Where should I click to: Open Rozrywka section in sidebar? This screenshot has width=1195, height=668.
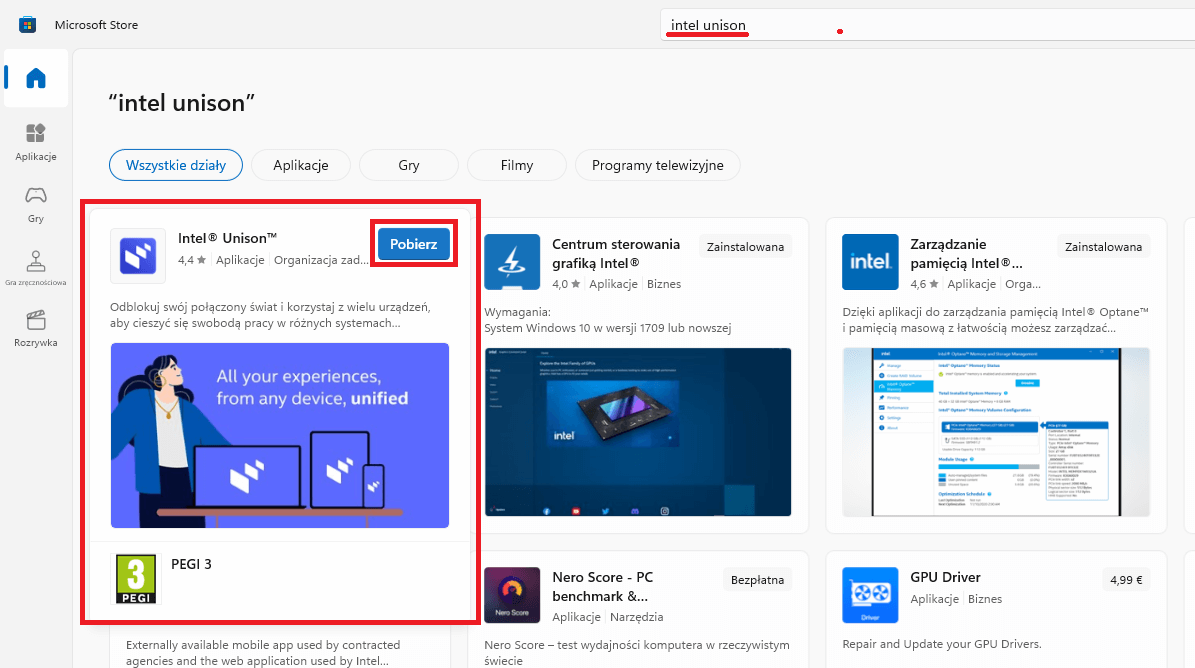click(36, 329)
